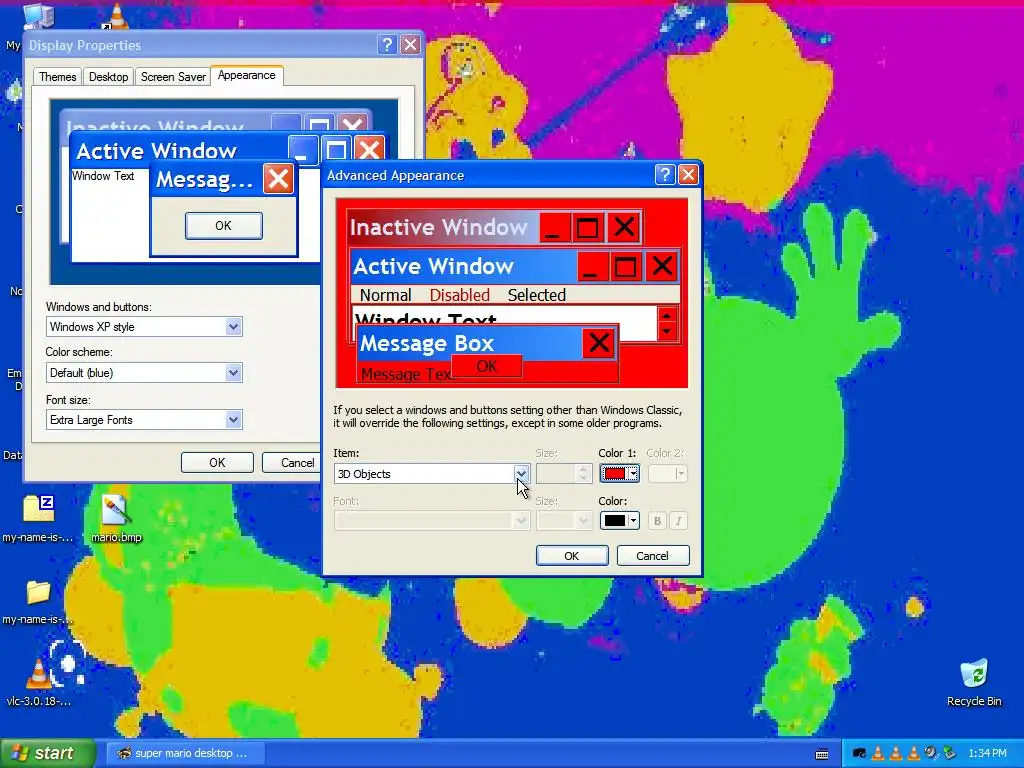Close the Advanced Appearance dialog
1024x768 pixels.
click(688, 174)
